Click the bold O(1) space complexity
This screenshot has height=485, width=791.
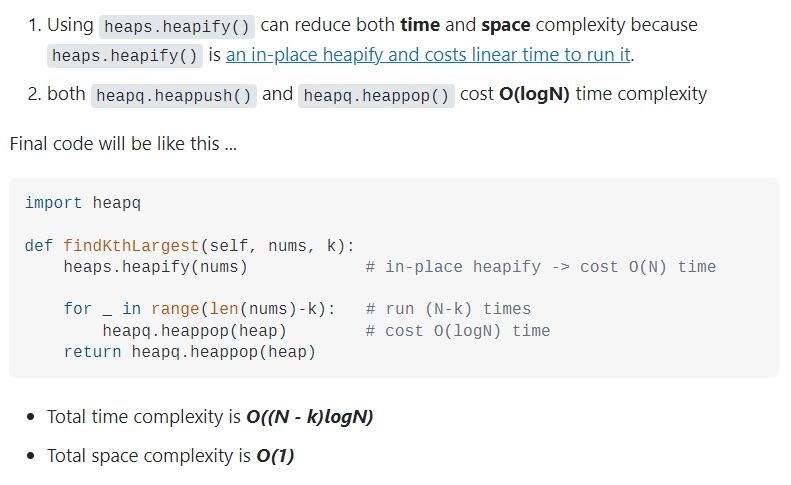[275, 456]
